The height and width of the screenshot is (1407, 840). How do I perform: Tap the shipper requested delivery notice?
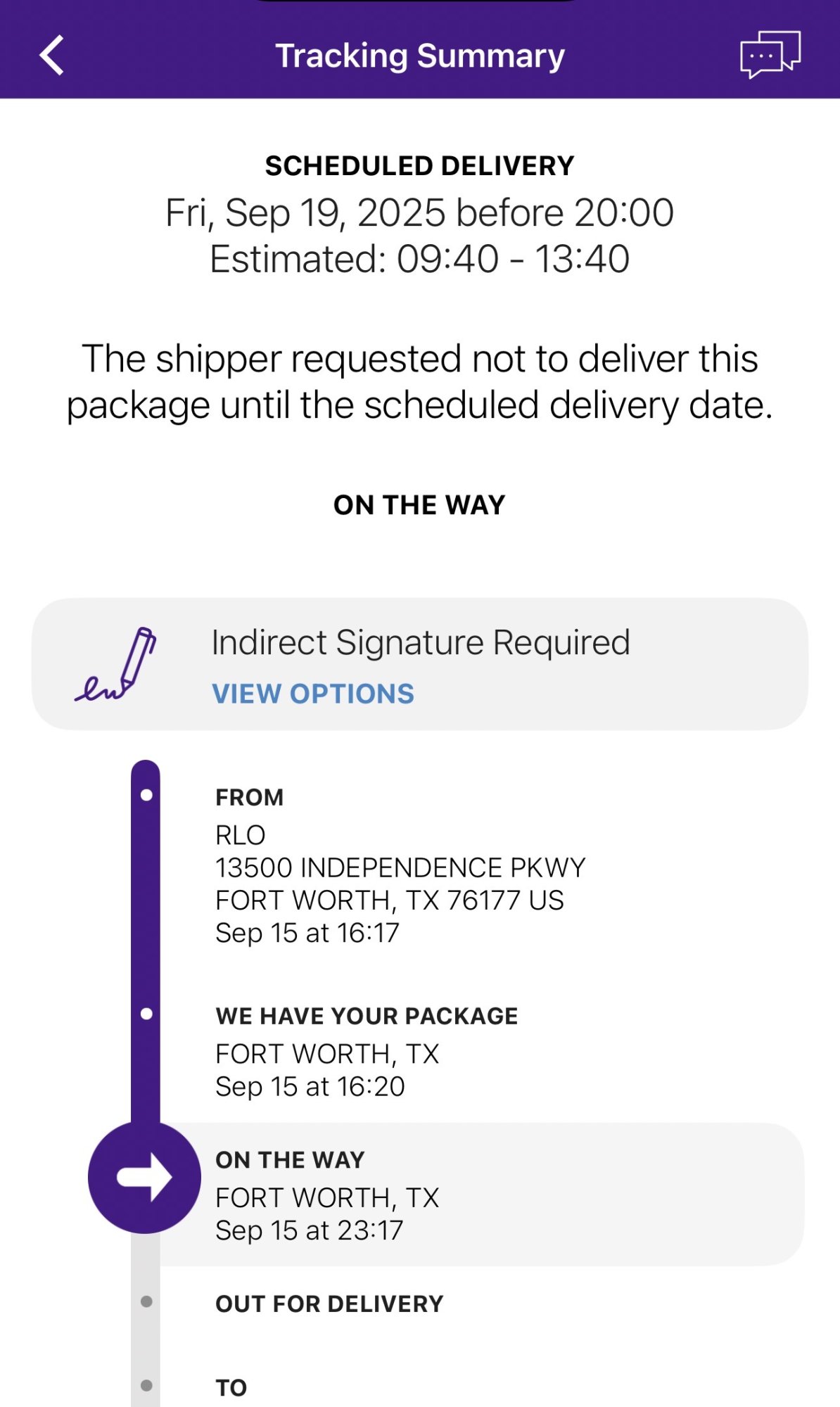[x=420, y=382]
